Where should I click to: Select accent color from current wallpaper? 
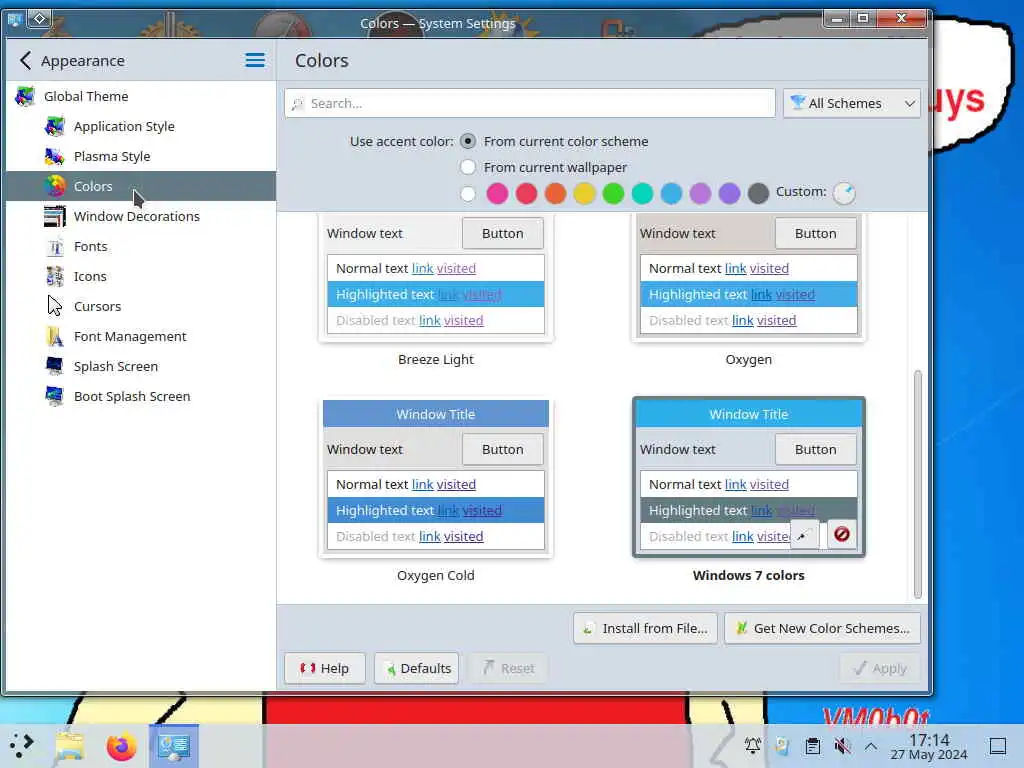(x=468, y=167)
